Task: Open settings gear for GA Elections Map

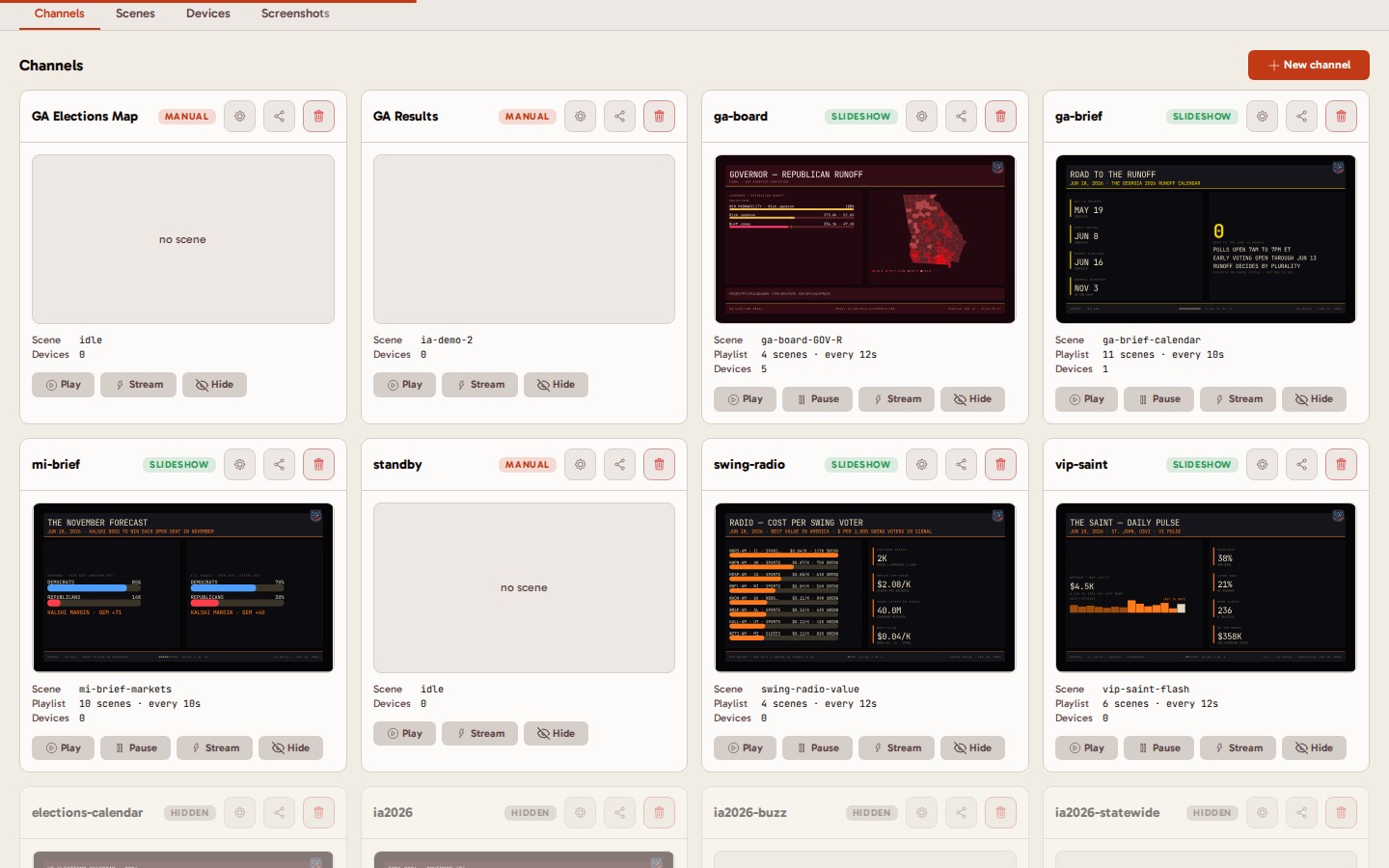Action: tap(240, 116)
